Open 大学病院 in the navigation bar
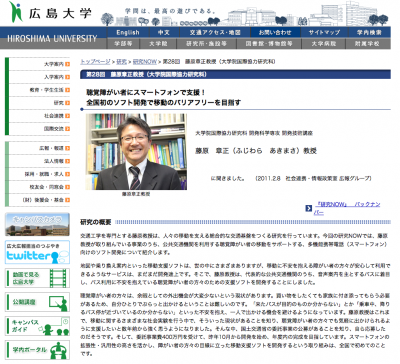The width and height of the screenshot is (400, 364). coord(323,44)
